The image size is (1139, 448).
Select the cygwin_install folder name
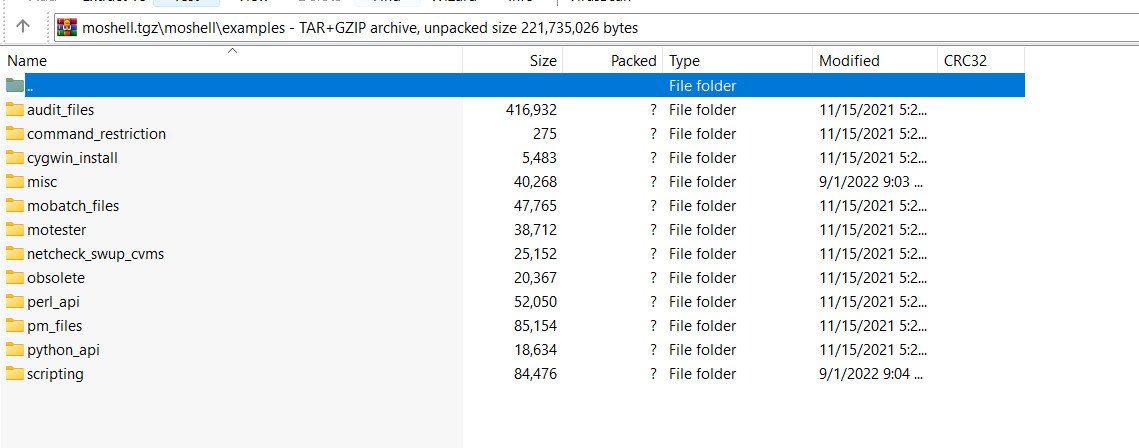coord(72,158)
